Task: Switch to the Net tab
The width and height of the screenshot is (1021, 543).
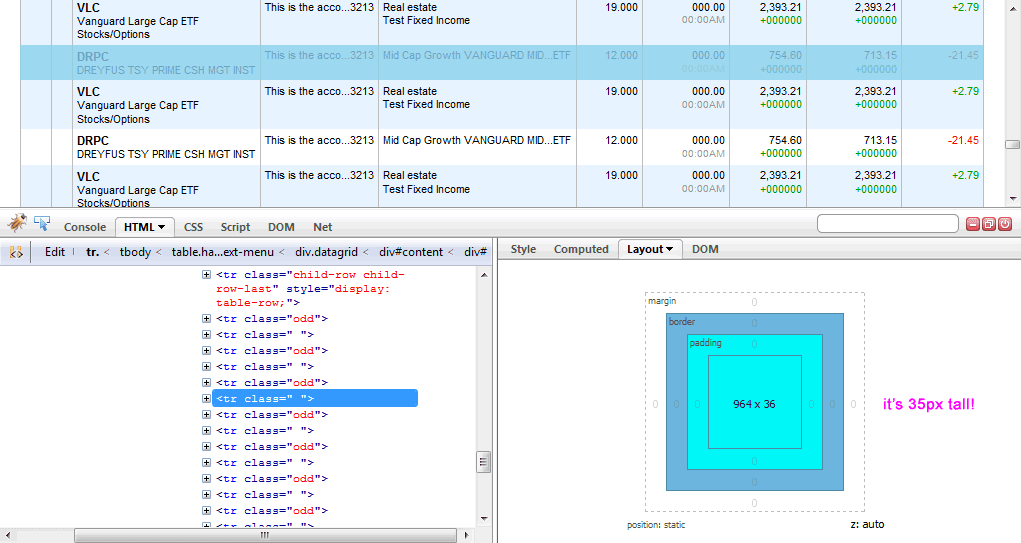Action: point(322,227)
